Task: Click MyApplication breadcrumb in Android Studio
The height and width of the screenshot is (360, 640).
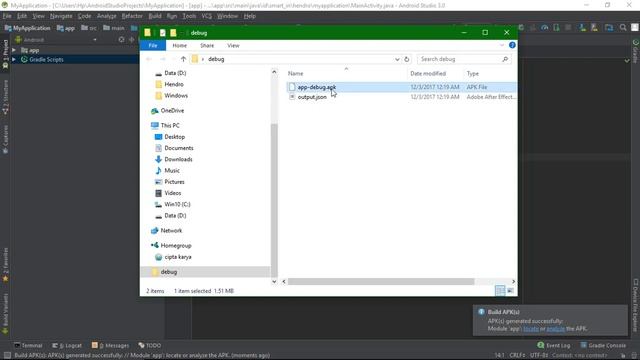Action: 27,28
